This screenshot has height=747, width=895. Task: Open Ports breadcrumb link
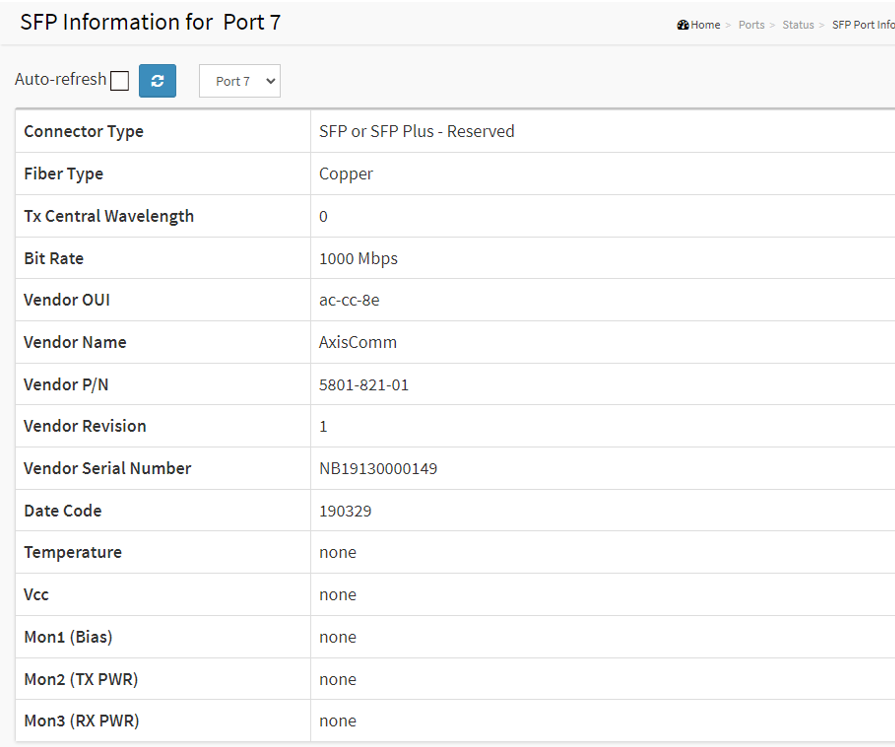coord(751,25)
